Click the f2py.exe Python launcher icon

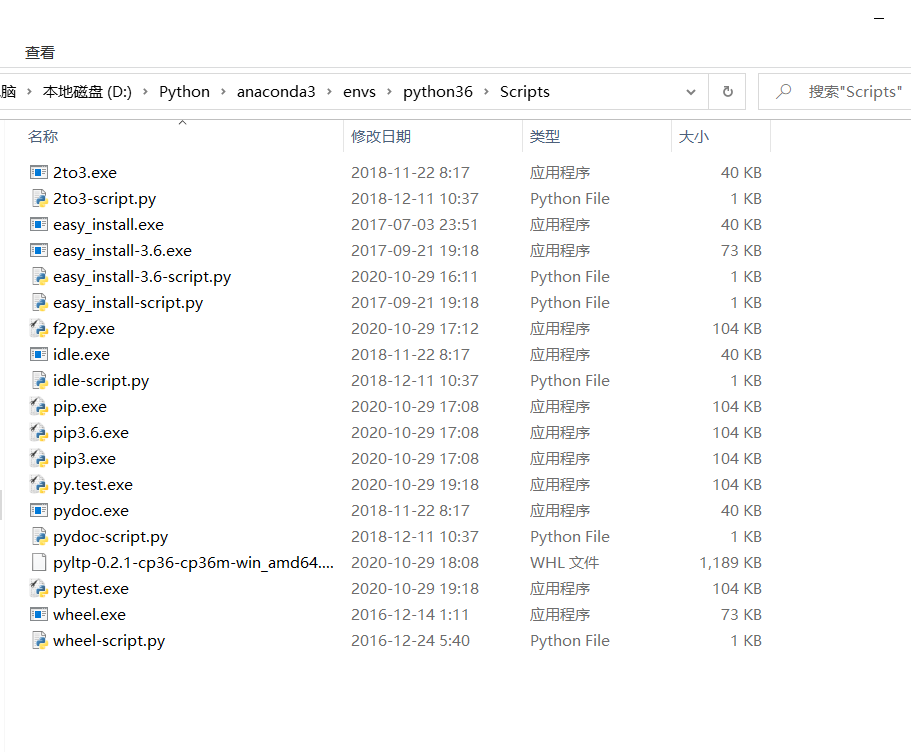(x=39, y=328)
